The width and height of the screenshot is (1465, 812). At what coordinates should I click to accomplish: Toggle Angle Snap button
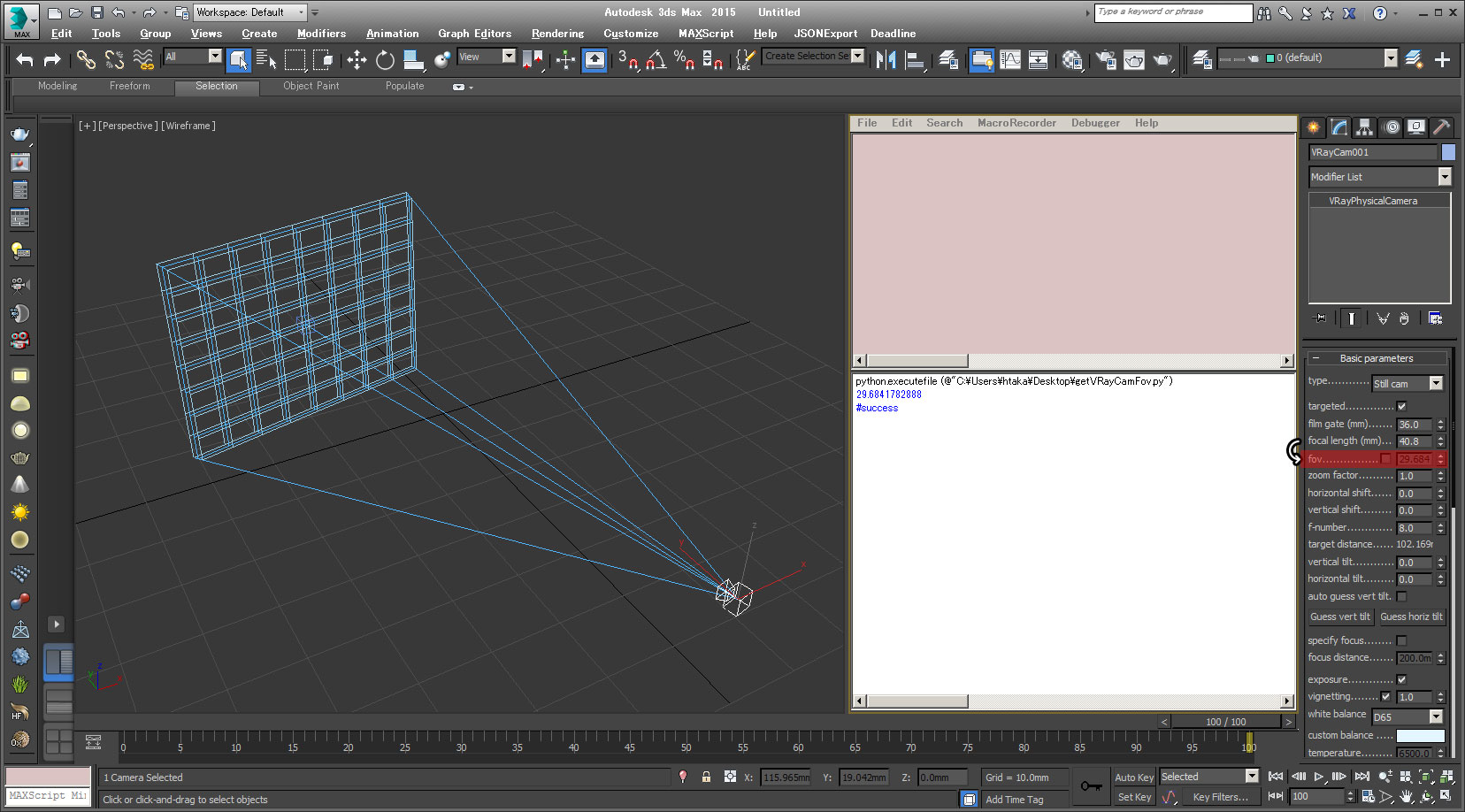656,59
